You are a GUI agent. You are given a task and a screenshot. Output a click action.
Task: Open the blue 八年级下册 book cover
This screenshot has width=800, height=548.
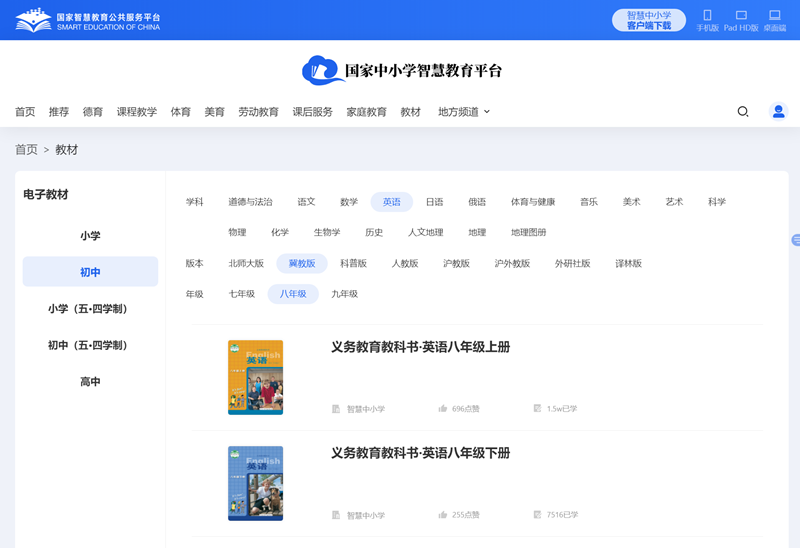point(256,484)
